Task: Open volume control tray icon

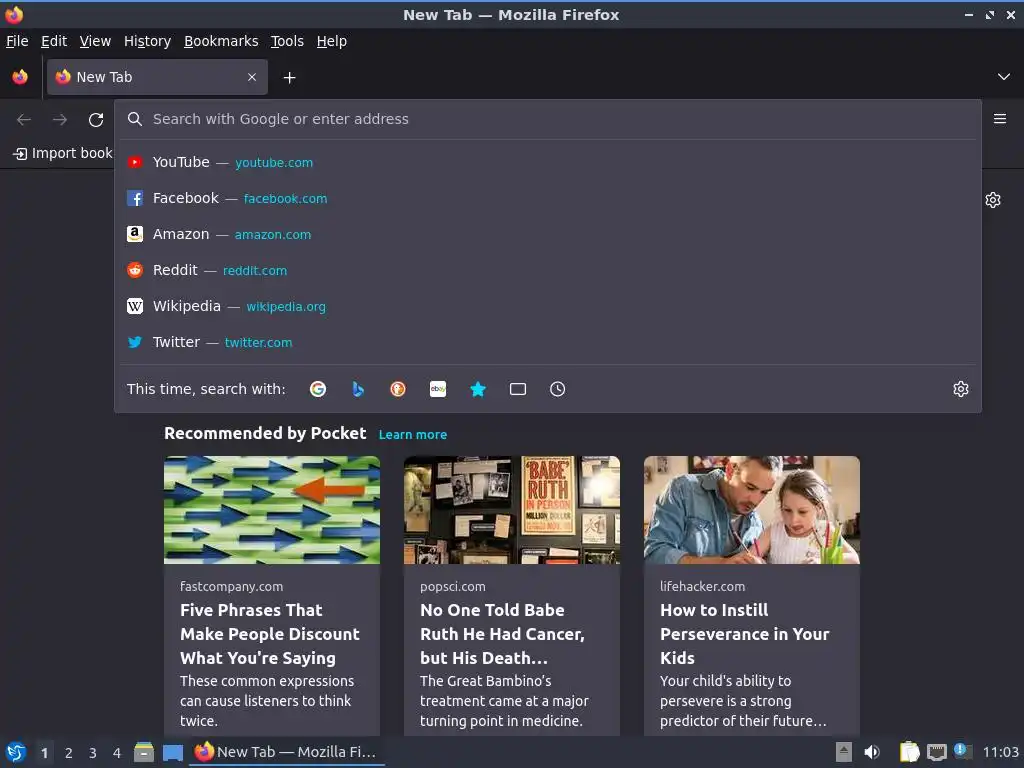Action: [x=872, y=752]
